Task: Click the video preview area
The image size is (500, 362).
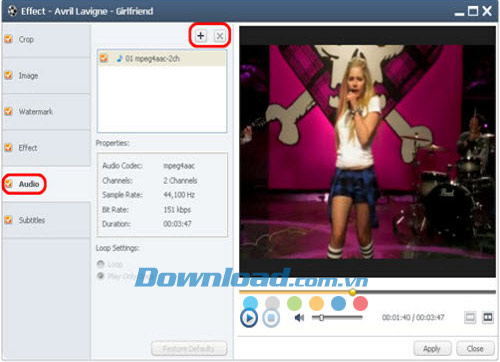Action: point(367,152)
